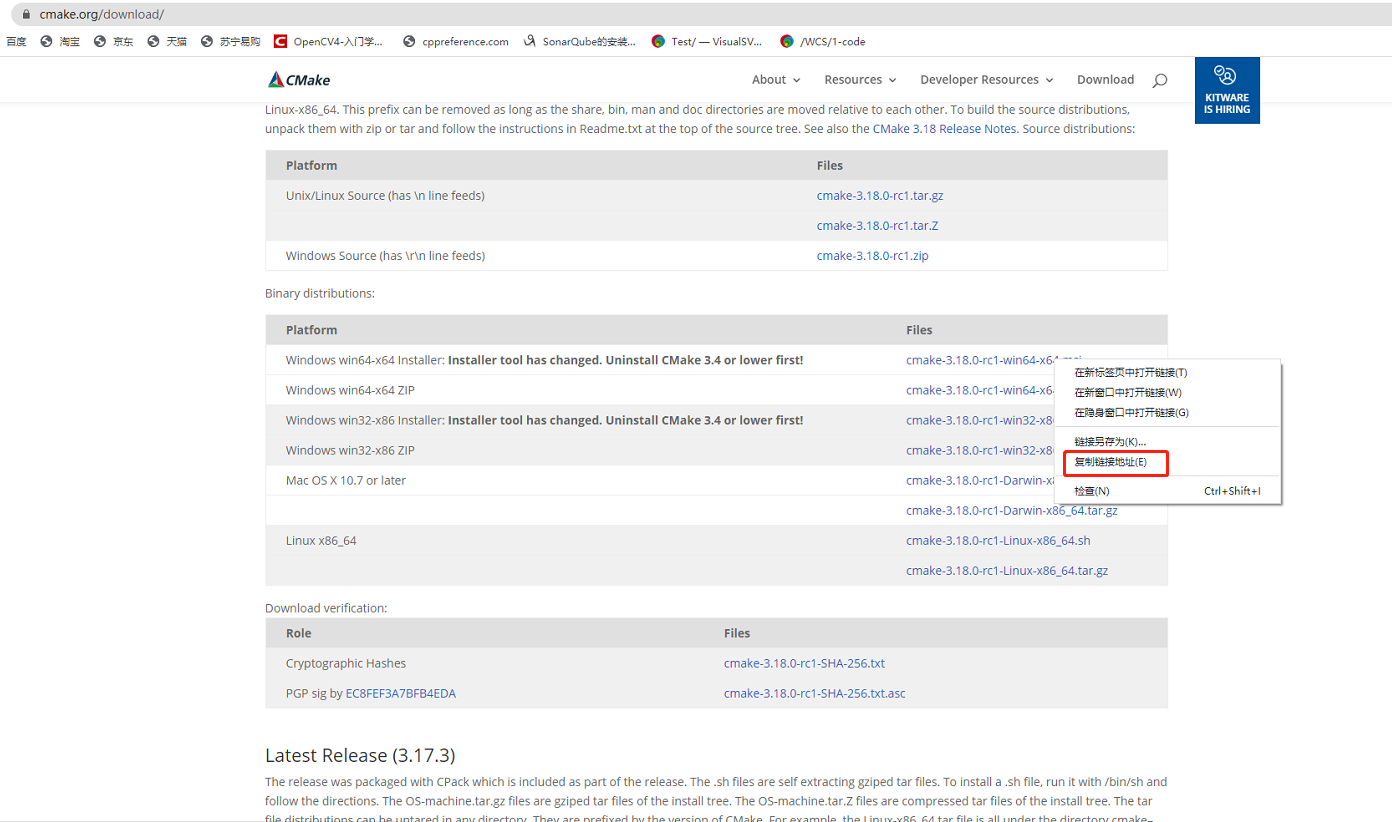Click the Kitware Is Hiring badge
Image resolution: width=1392 pixels, height=822 pixels.
[x=1227, y=90]
